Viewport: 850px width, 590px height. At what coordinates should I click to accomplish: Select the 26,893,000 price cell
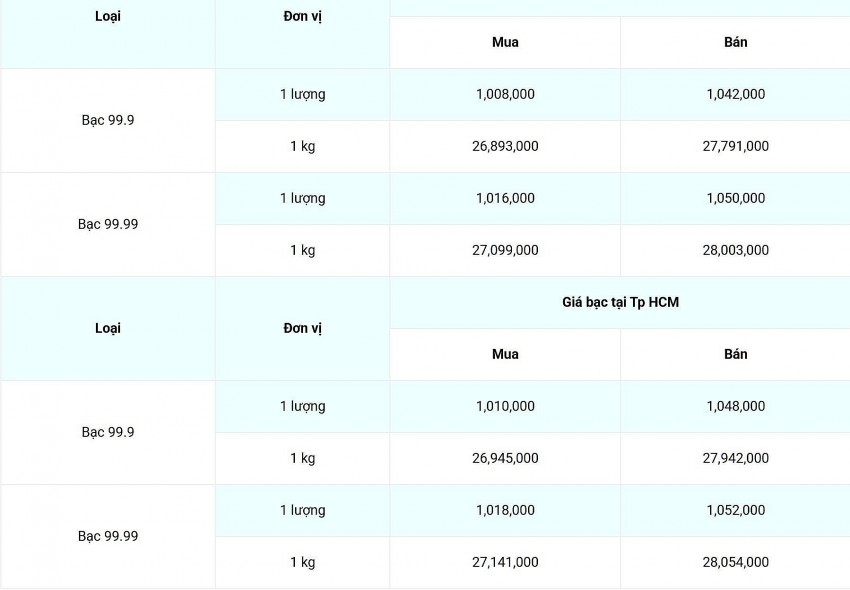pos(505,146)
